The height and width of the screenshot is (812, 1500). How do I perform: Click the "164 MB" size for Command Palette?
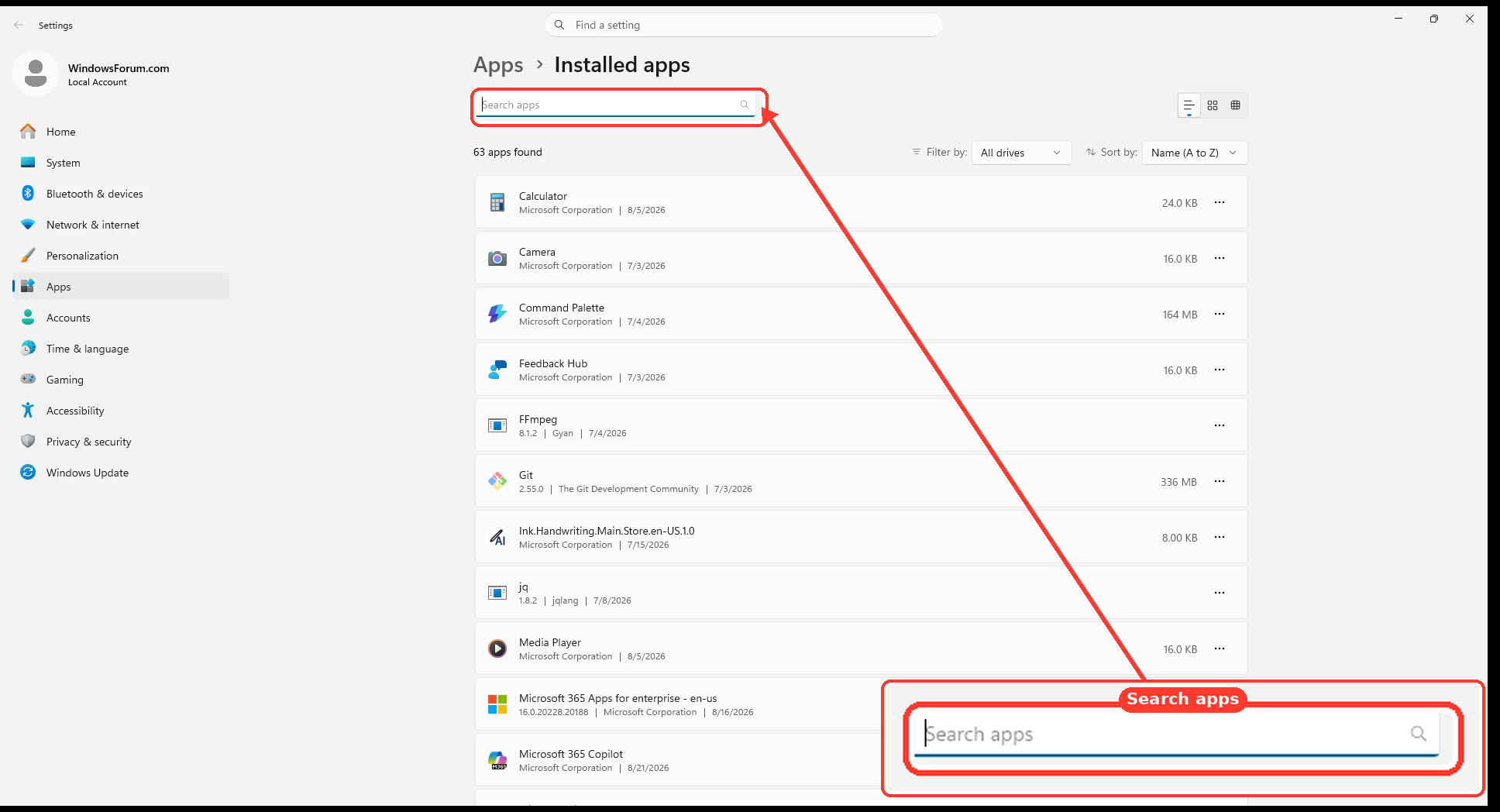[1180, 315]
